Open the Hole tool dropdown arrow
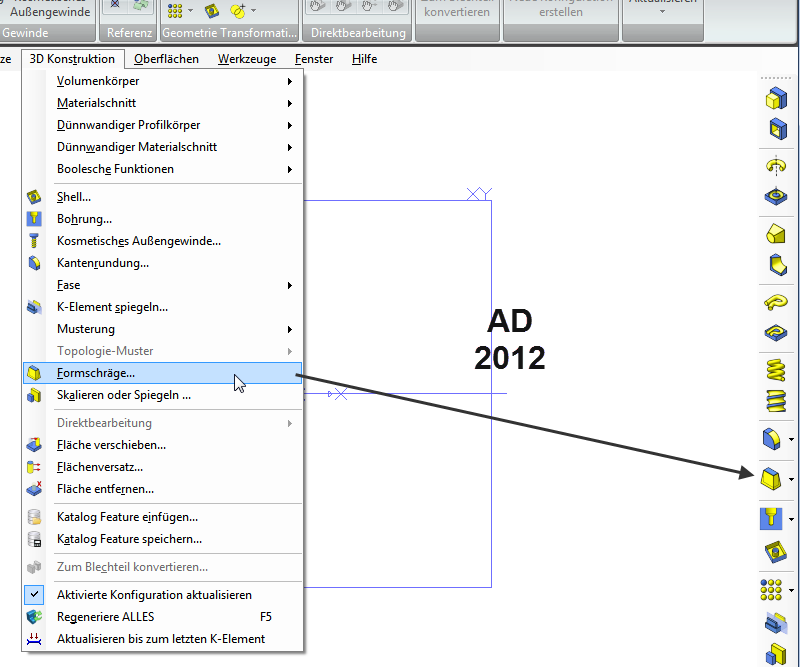 791,519
